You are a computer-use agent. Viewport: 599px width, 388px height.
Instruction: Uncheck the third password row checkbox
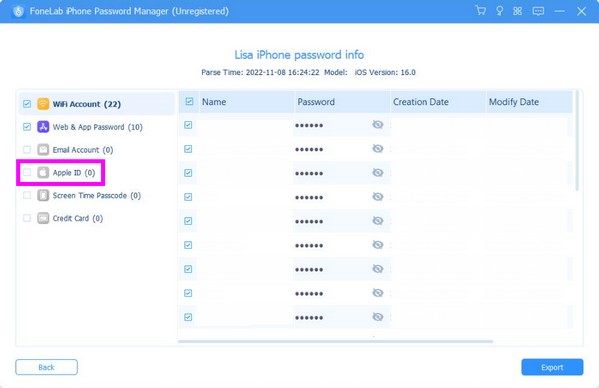[188, 173]
